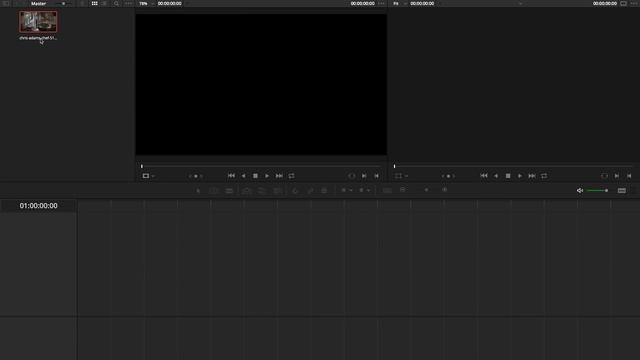Toggle timeline snapping
Screen dimensions: 640x360
point(295,191)
